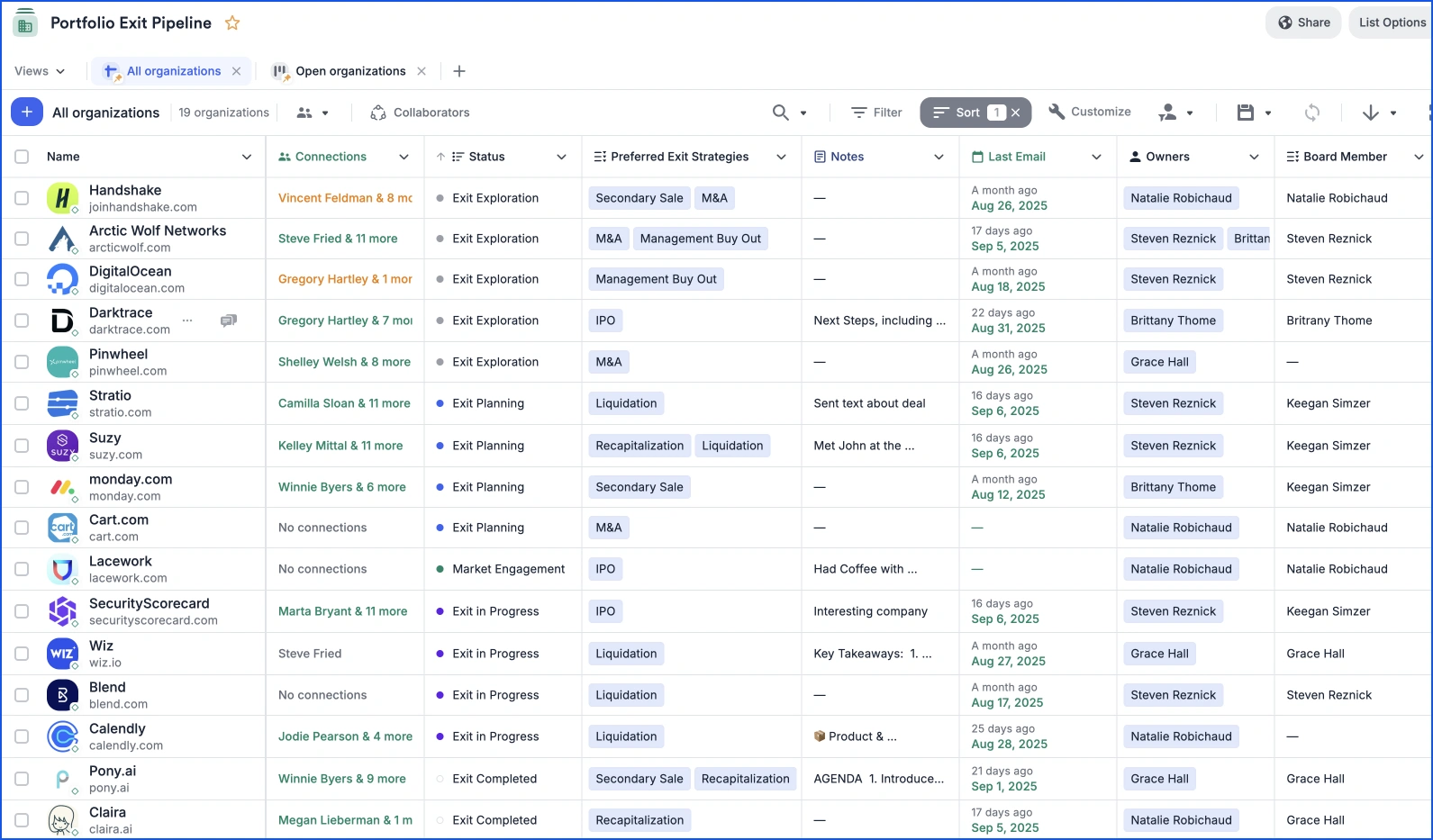
Task: Expand Preferred Exit Strategies column menu
Action: (x=781, y=157)
